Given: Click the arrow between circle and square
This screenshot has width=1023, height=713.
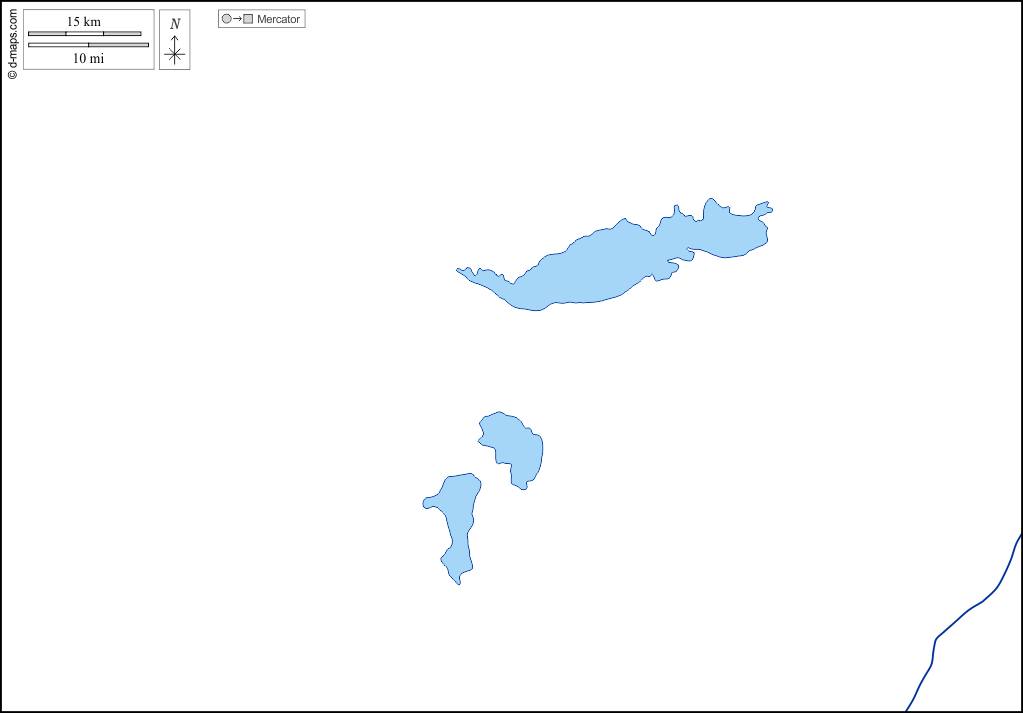Looking at the screenshot, I should (237, 19).
